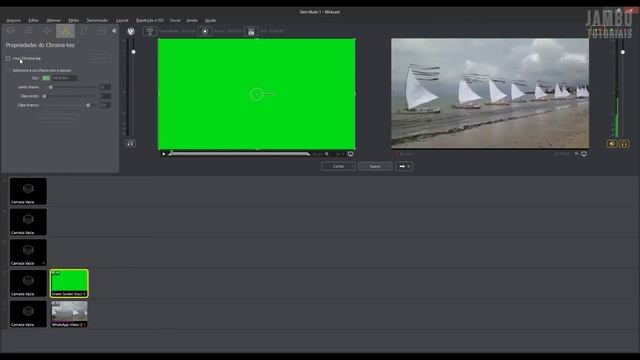Click the Clipe branco value box
Viewport: 640px width, 360px height.
105,105
